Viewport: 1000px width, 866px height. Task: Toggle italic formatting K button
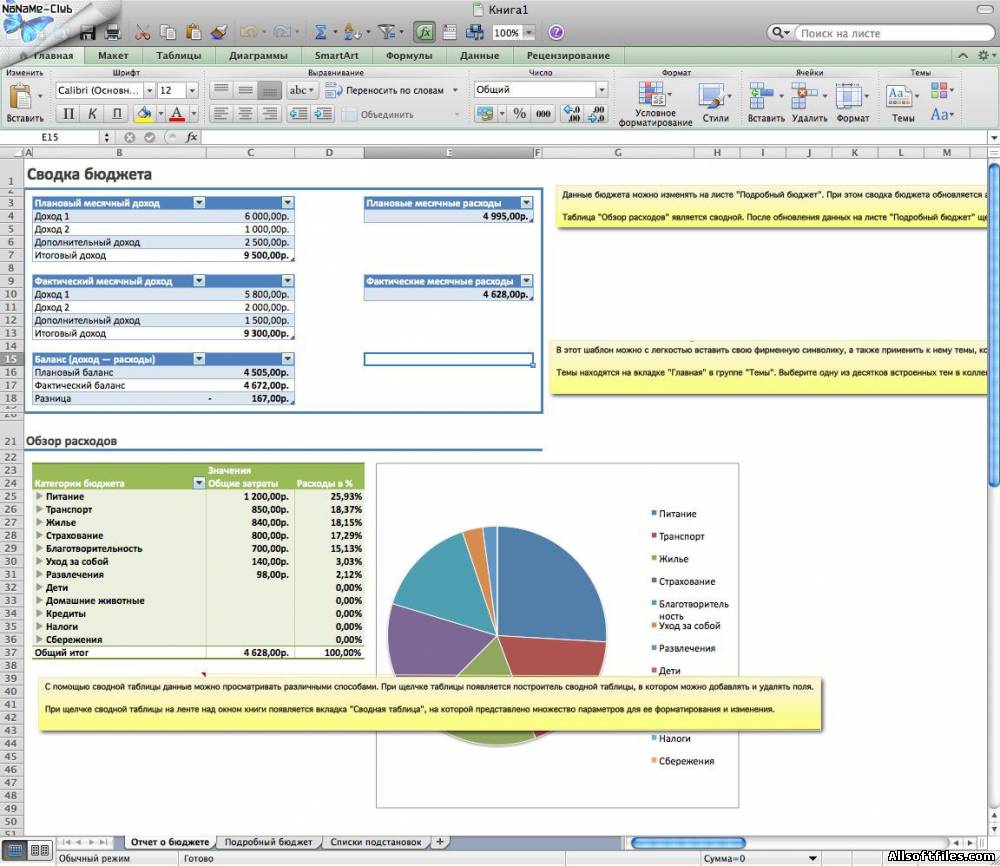coord(93,114)
